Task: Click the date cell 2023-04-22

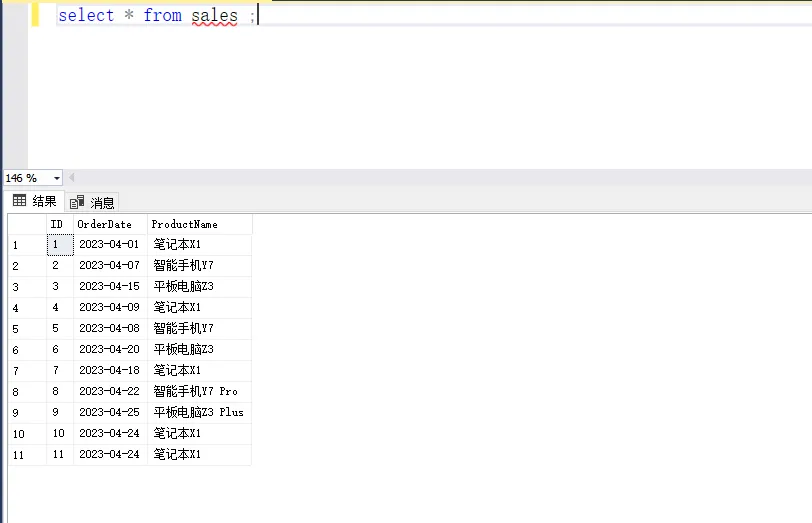Action: [110, 391]
